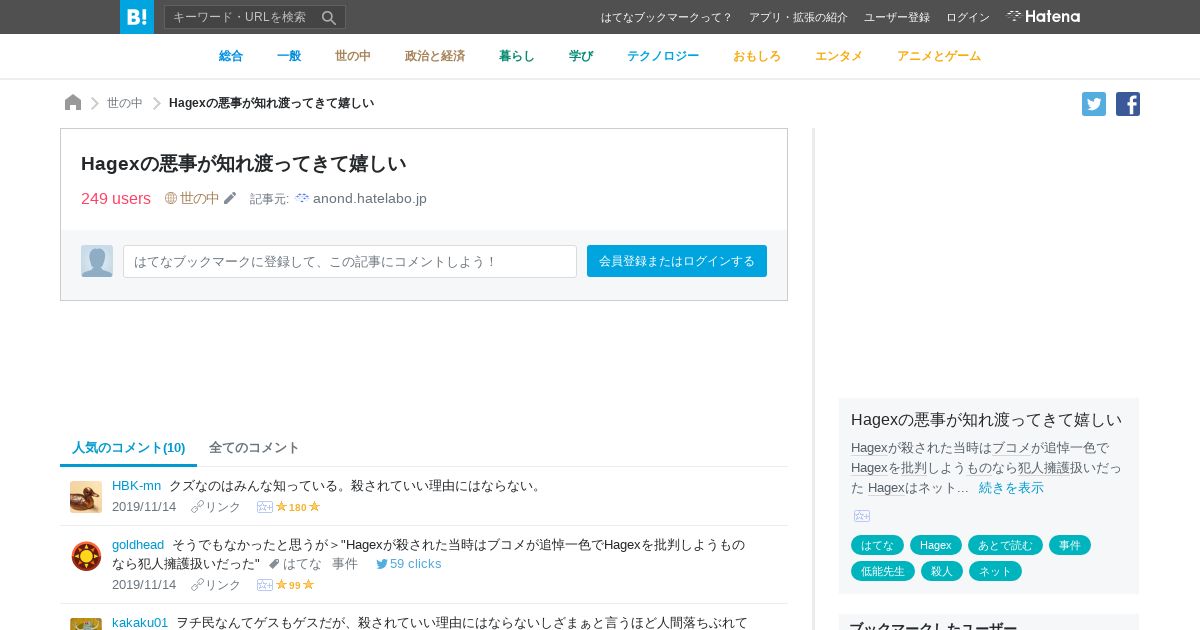Click リンク on HBK-mn's comment
The height and width of the screenshot is (630, 1200).
click(223, 507)
